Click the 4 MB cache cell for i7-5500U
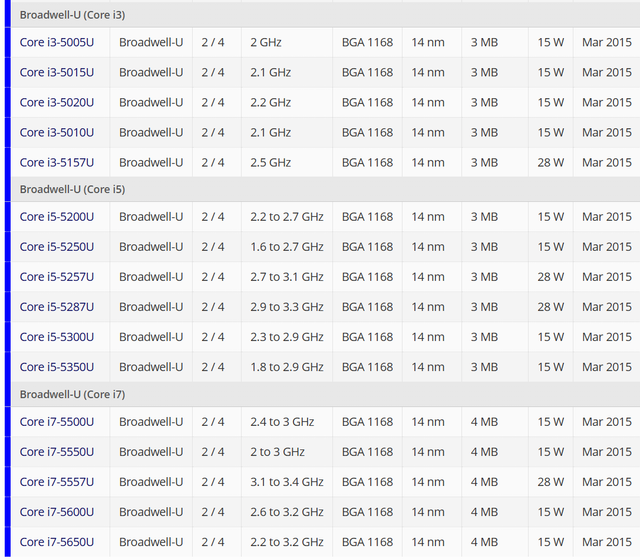Viewport: 640px width, 560px height. (x=495, y=422)
